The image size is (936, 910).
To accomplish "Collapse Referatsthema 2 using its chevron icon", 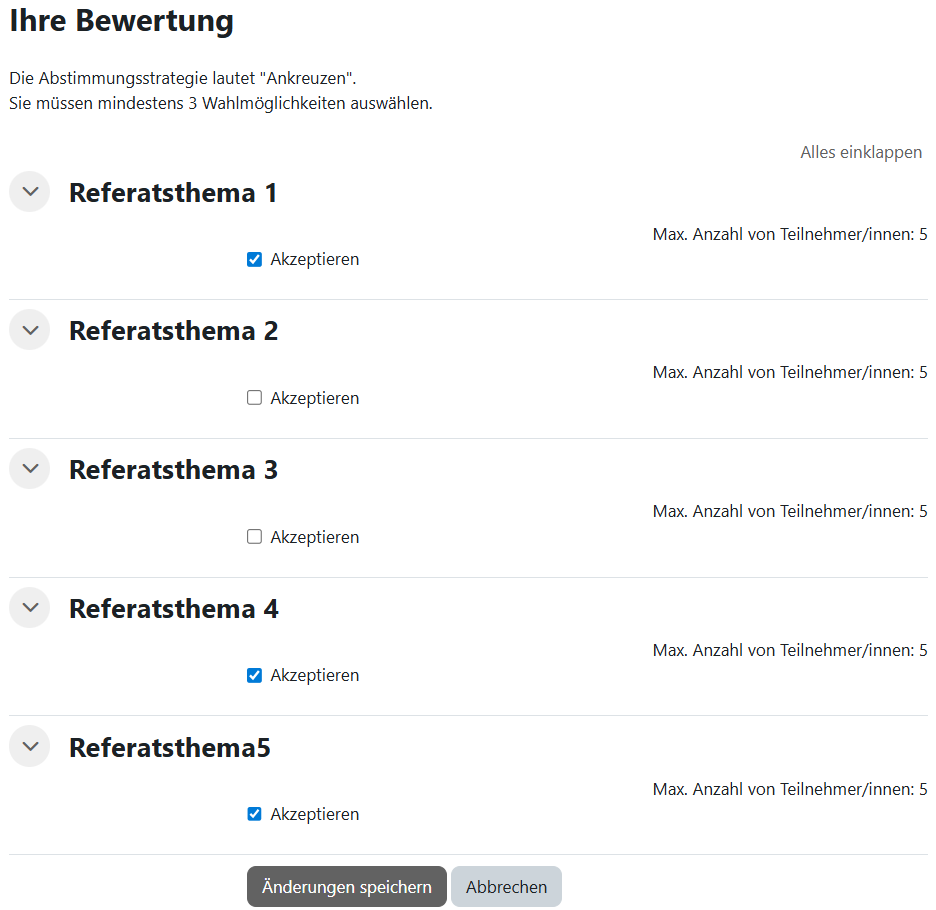I will 30,330.
